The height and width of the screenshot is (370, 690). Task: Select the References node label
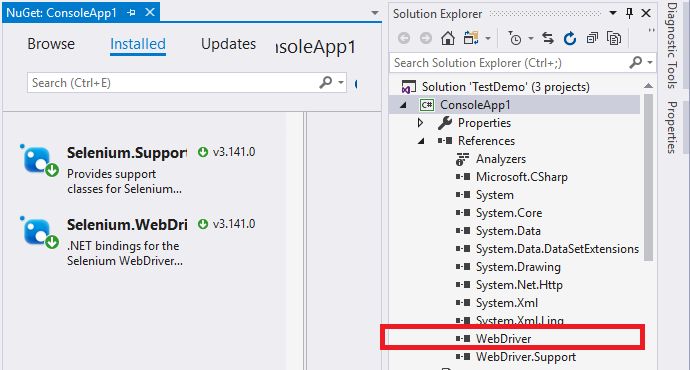(x=486, y=141)
